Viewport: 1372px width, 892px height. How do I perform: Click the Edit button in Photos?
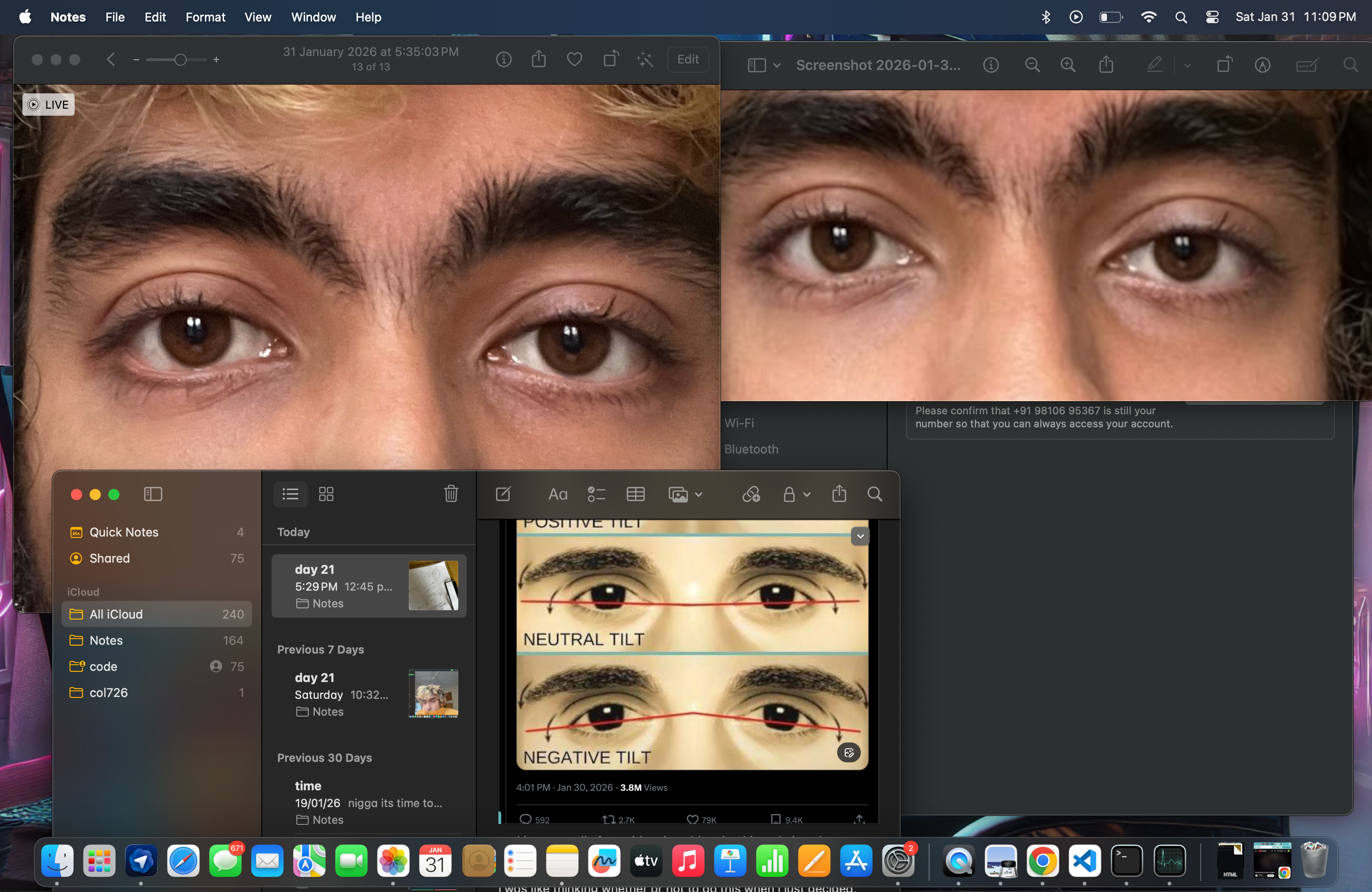(687, 59)
